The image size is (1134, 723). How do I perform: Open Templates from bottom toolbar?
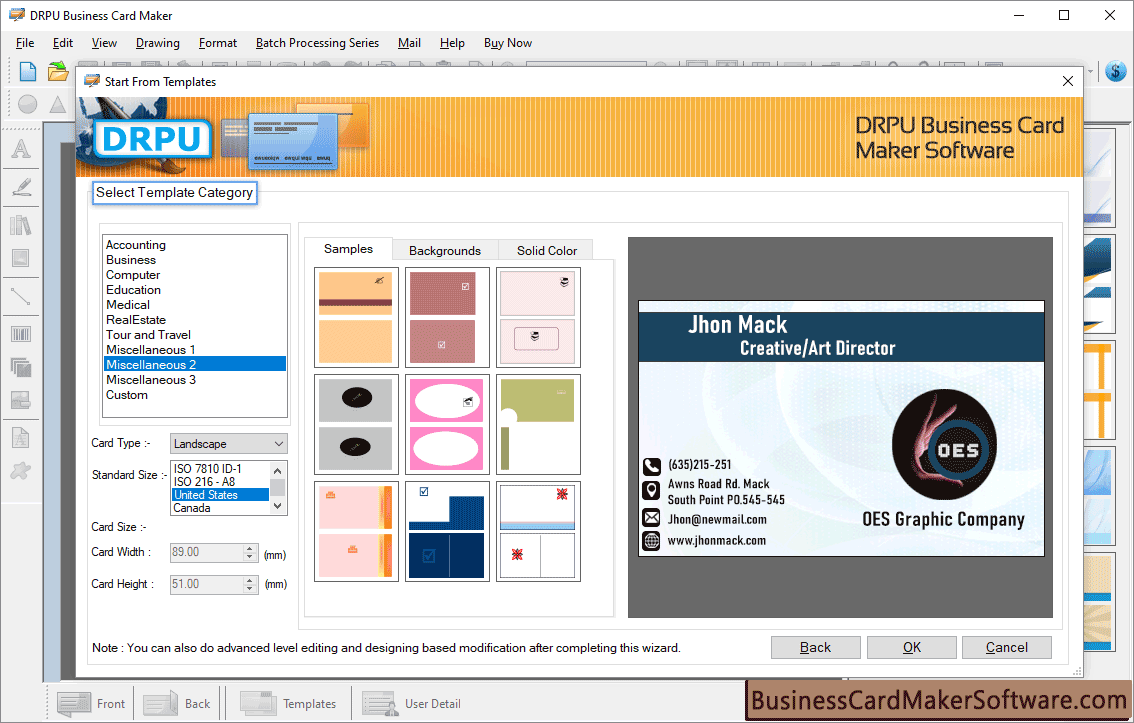click(x=288, y=703)
